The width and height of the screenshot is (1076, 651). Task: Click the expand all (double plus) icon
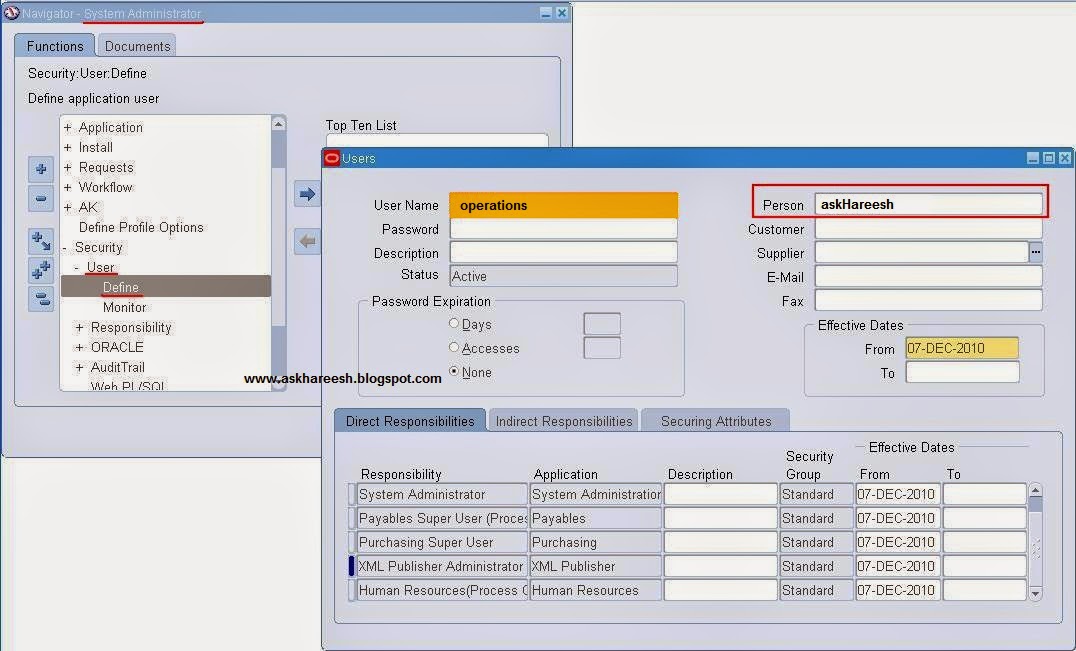(41, 270)
